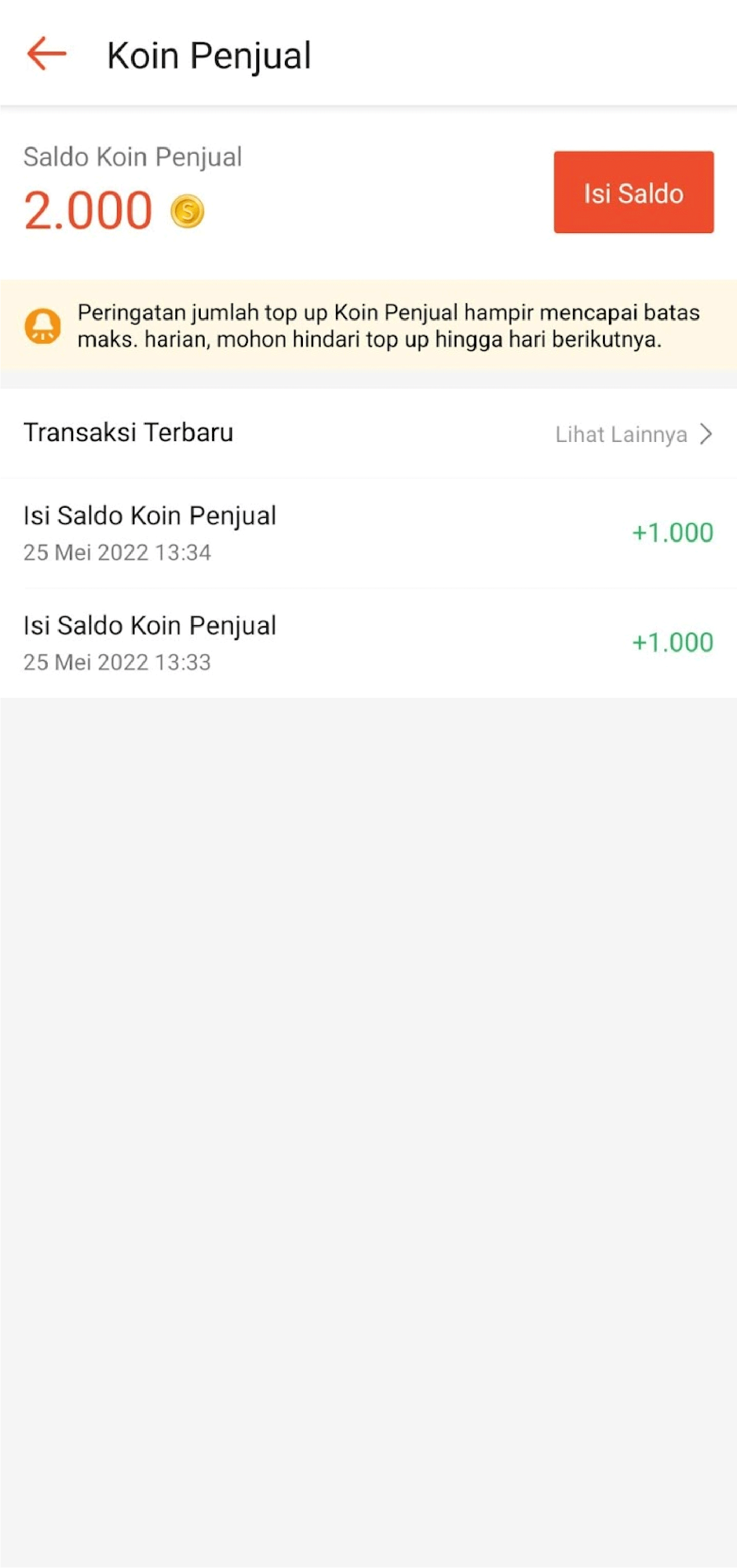The height and width of the screenshot is (1568, 737).
Task: Tap the empty gray area below transactions
Action: (x=368, y=1096)
